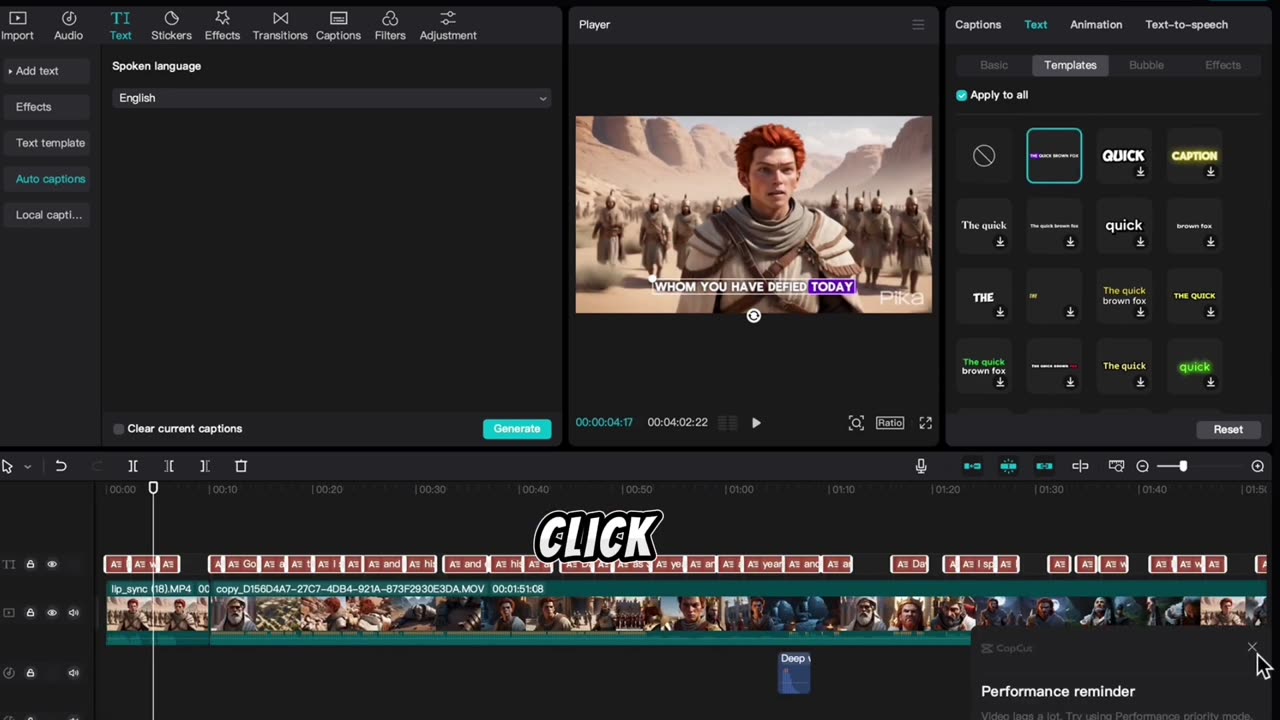Play the video preview
This screenshot has height=720, width=1280.
point(756,423)
